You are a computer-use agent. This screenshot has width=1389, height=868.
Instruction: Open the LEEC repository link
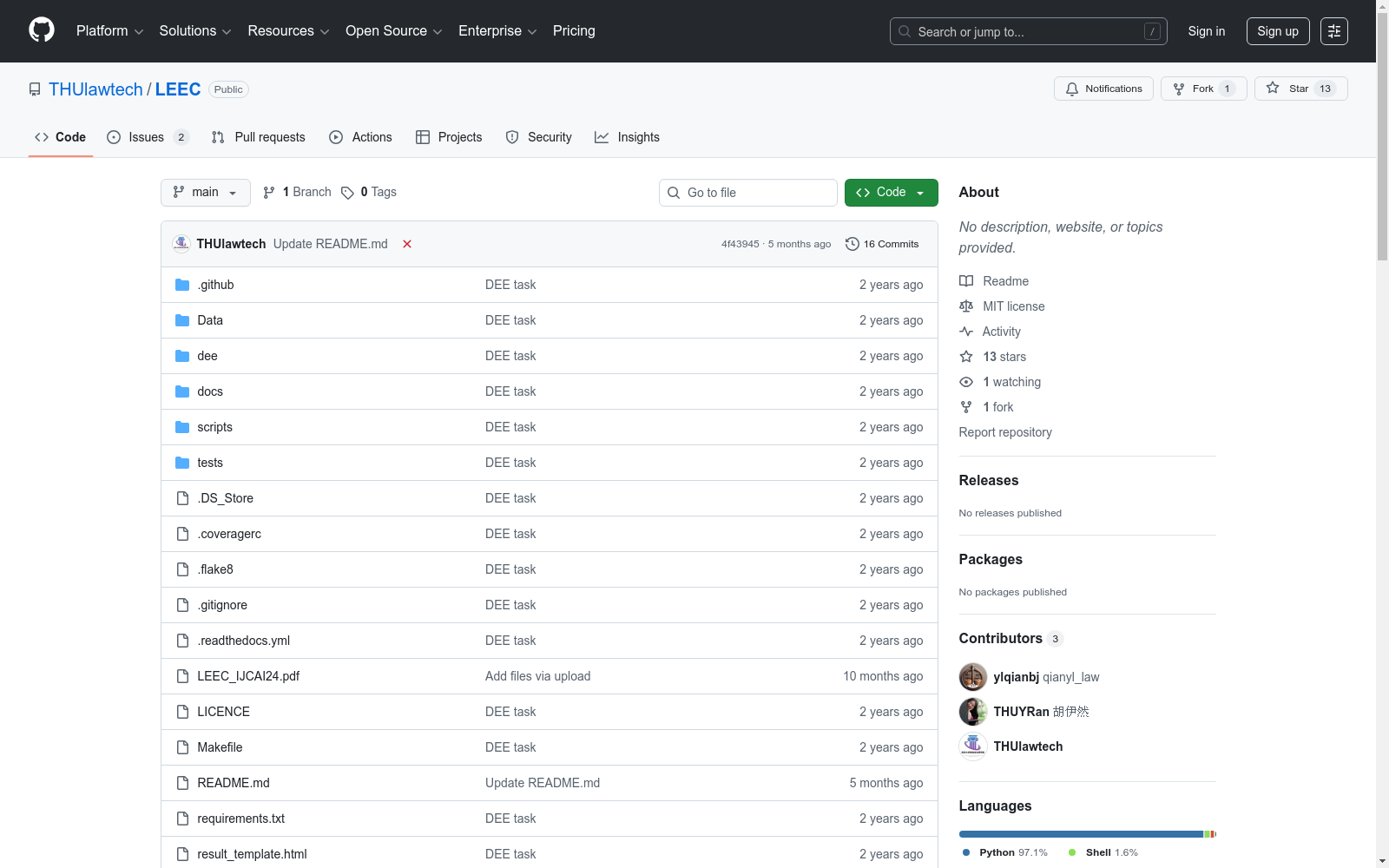(178, 89)
